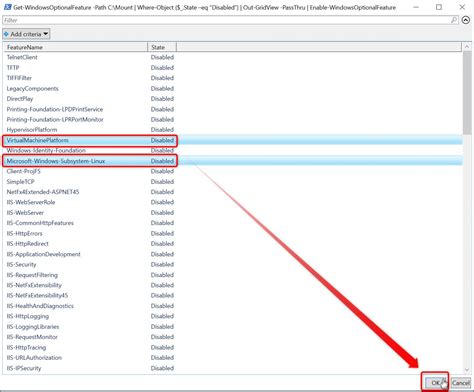
Task: Select Microsoft-Windows-Subsystem-Linux row
Action: (x=233, y=161)
